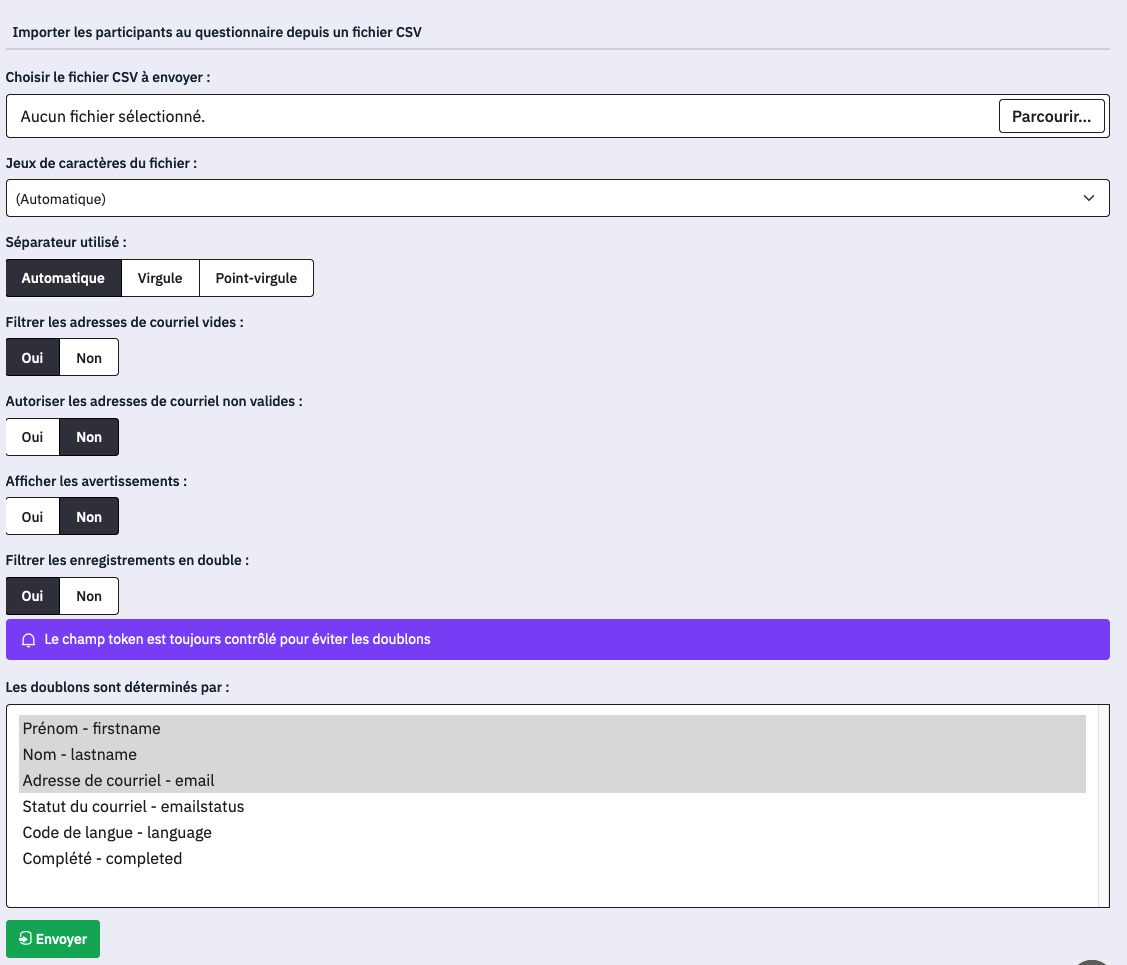Disable duplicate record filtering with Non
This screenshot has height=965, width=1127.
click(89, 596)
